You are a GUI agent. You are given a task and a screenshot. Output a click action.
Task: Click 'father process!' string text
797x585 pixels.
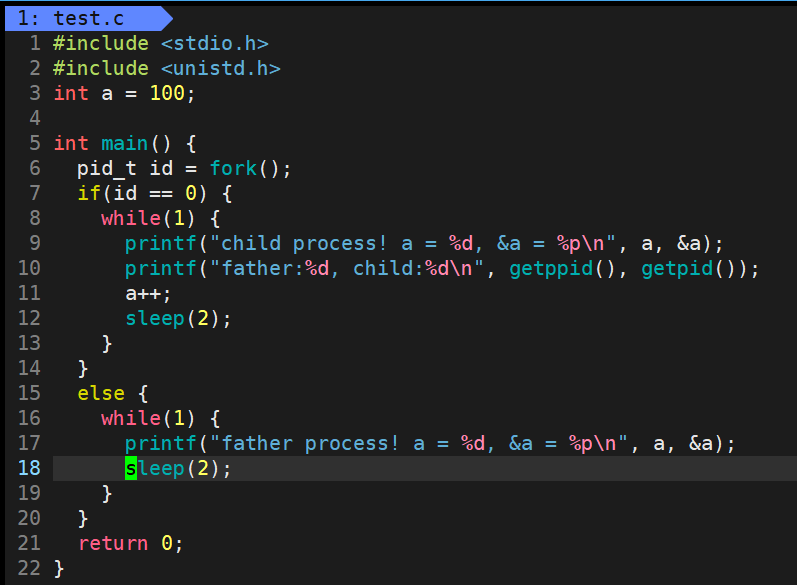[x=310, y=443]
